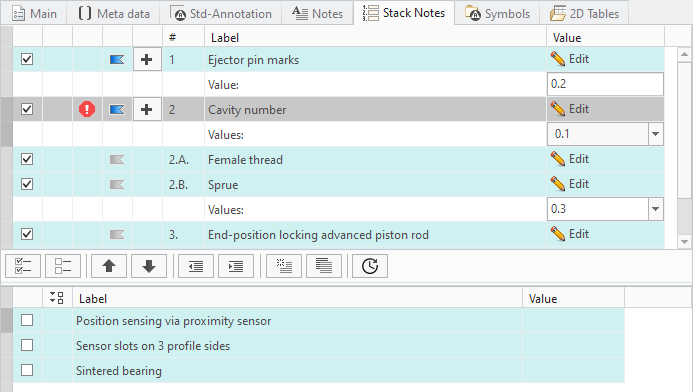
Task: Select the 'Female thread' label text
Action: (x=245, y=160)
